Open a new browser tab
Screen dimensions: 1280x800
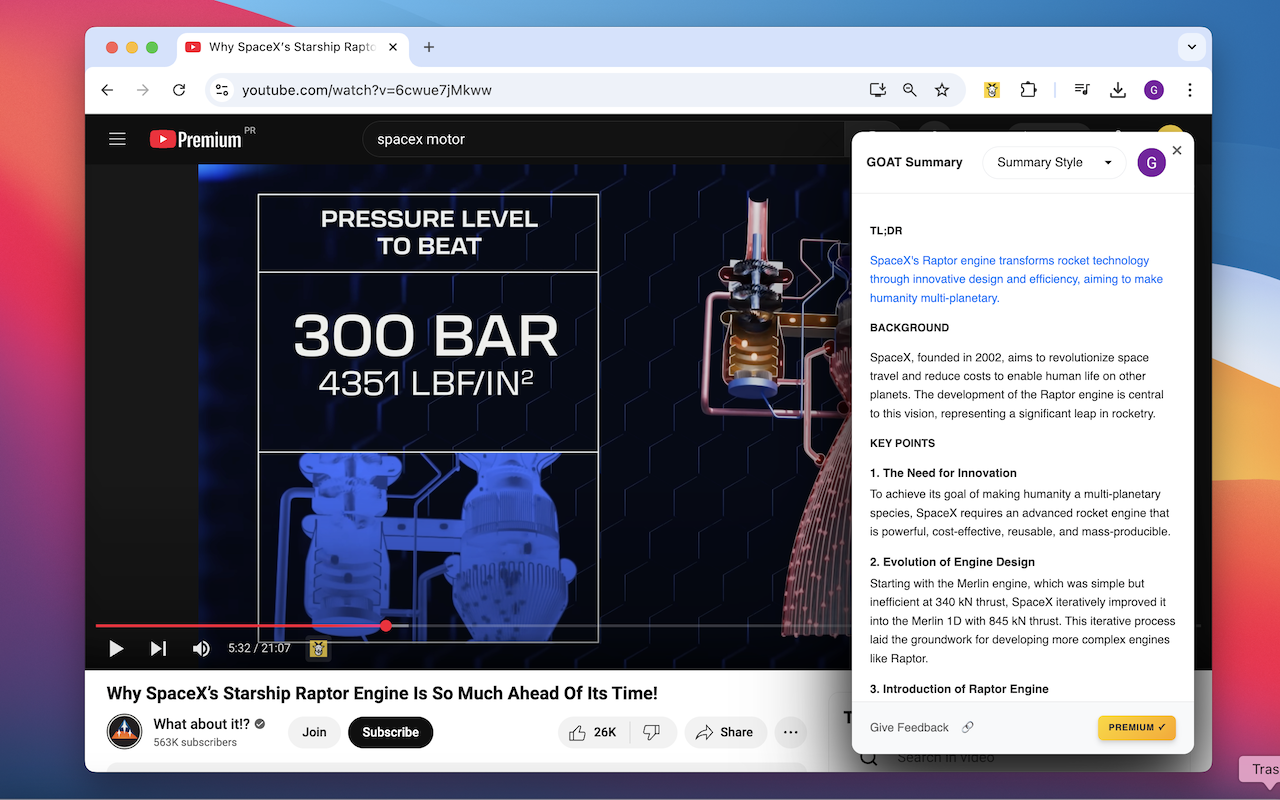[x=429, y=47]
